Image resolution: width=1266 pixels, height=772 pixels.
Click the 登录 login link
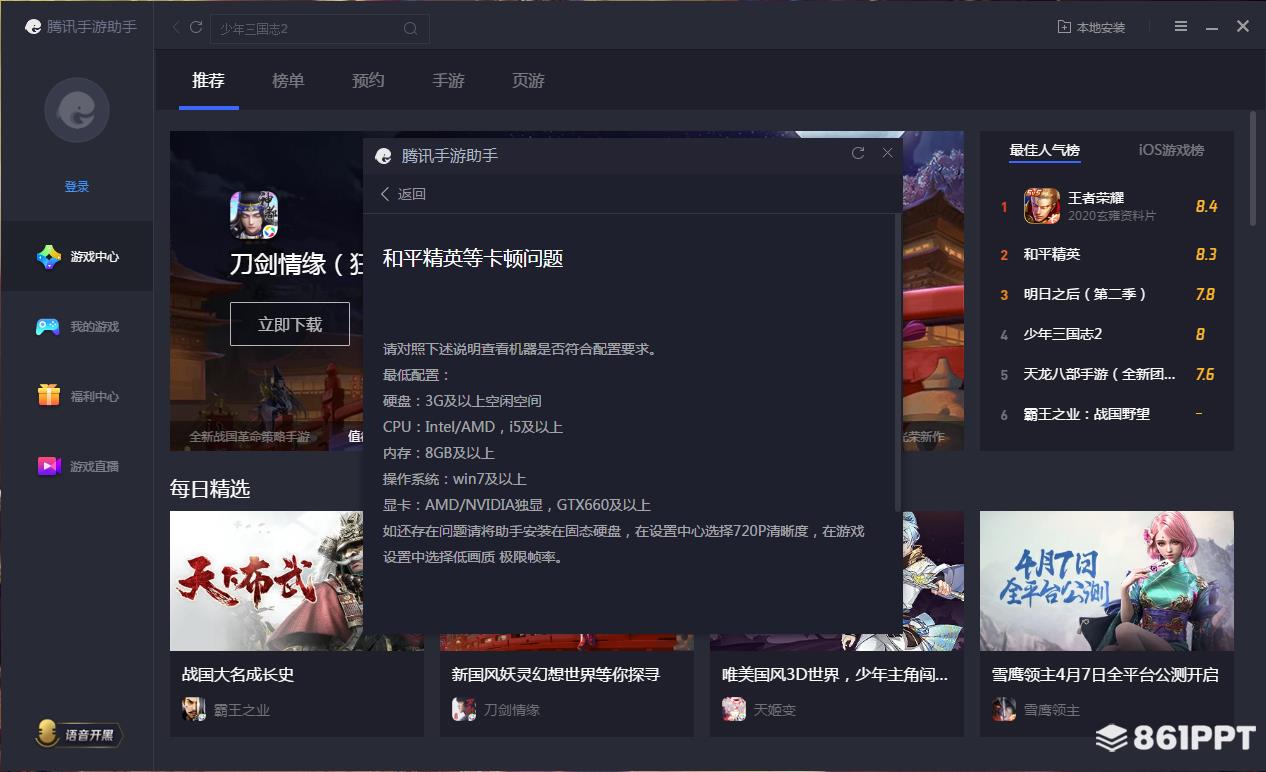point(77,186)
